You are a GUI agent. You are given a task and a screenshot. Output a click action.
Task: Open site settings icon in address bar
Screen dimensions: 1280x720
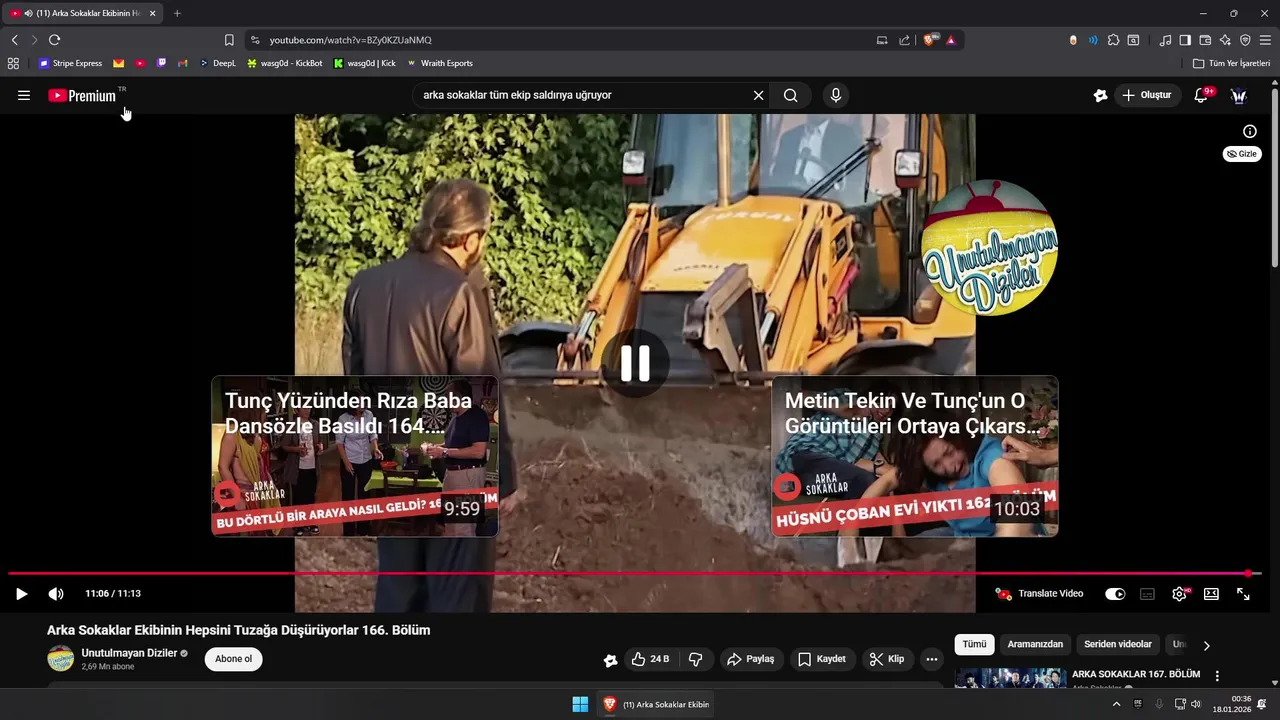pyautogui.click(x=255, y=40)
